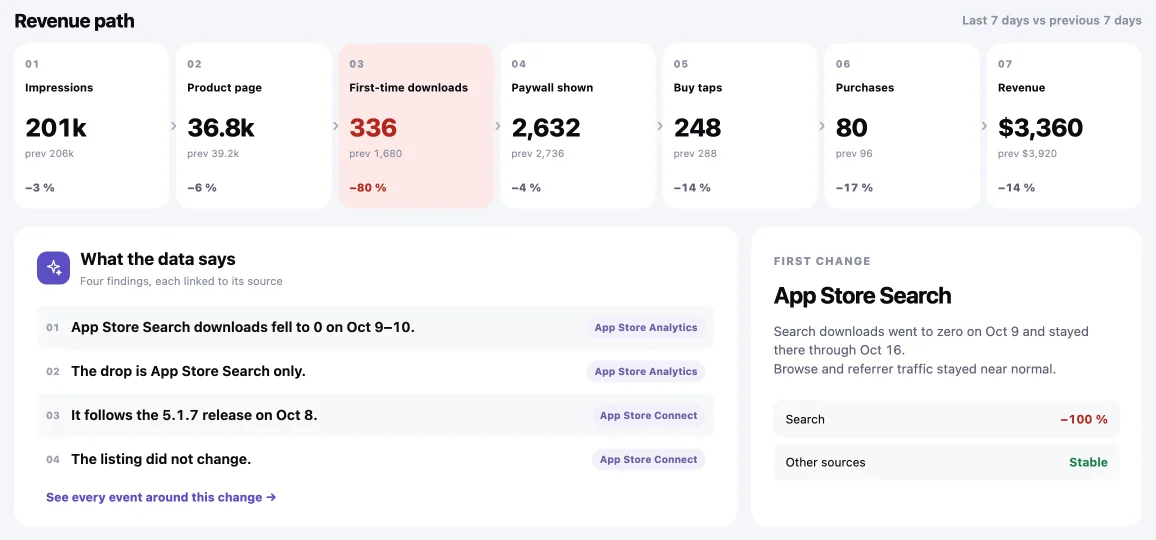1156x540 pixels.
Task: Open finding 'The drop is App Store Search only'
Action: (375, 371)
